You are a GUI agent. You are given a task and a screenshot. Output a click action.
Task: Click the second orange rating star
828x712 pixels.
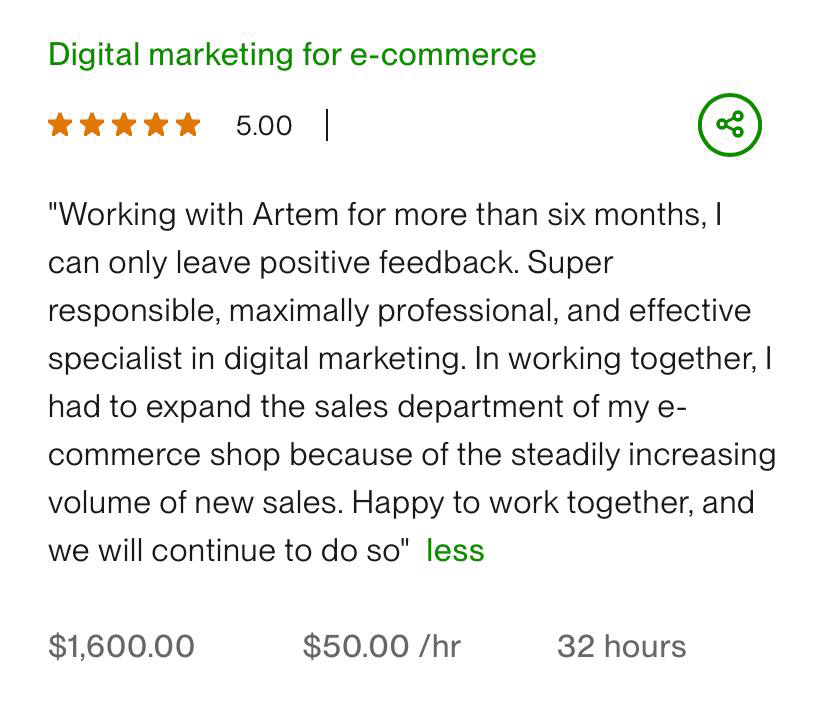pyautogui.click(x=92, y=125)
